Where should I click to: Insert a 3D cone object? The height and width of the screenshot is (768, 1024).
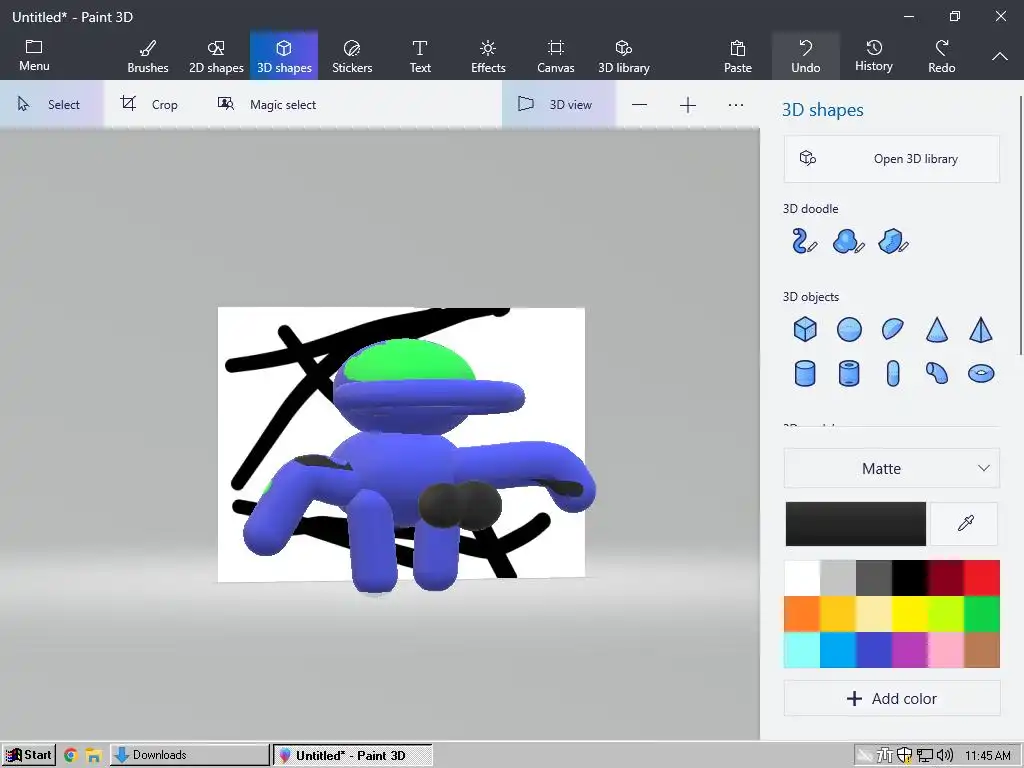point(936,329)
